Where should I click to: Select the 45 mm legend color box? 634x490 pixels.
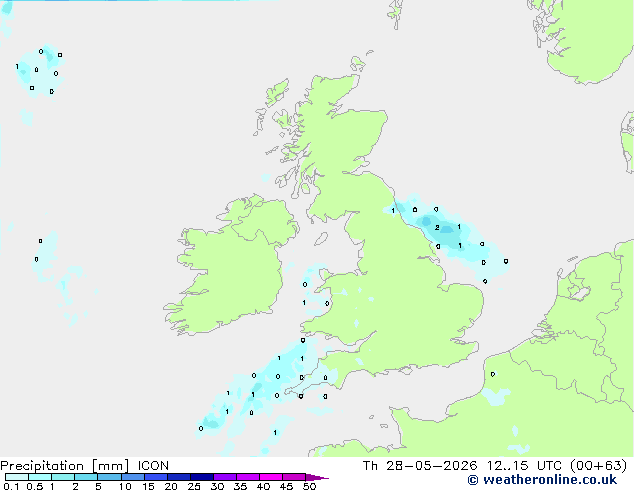click(x=294, y=477)
